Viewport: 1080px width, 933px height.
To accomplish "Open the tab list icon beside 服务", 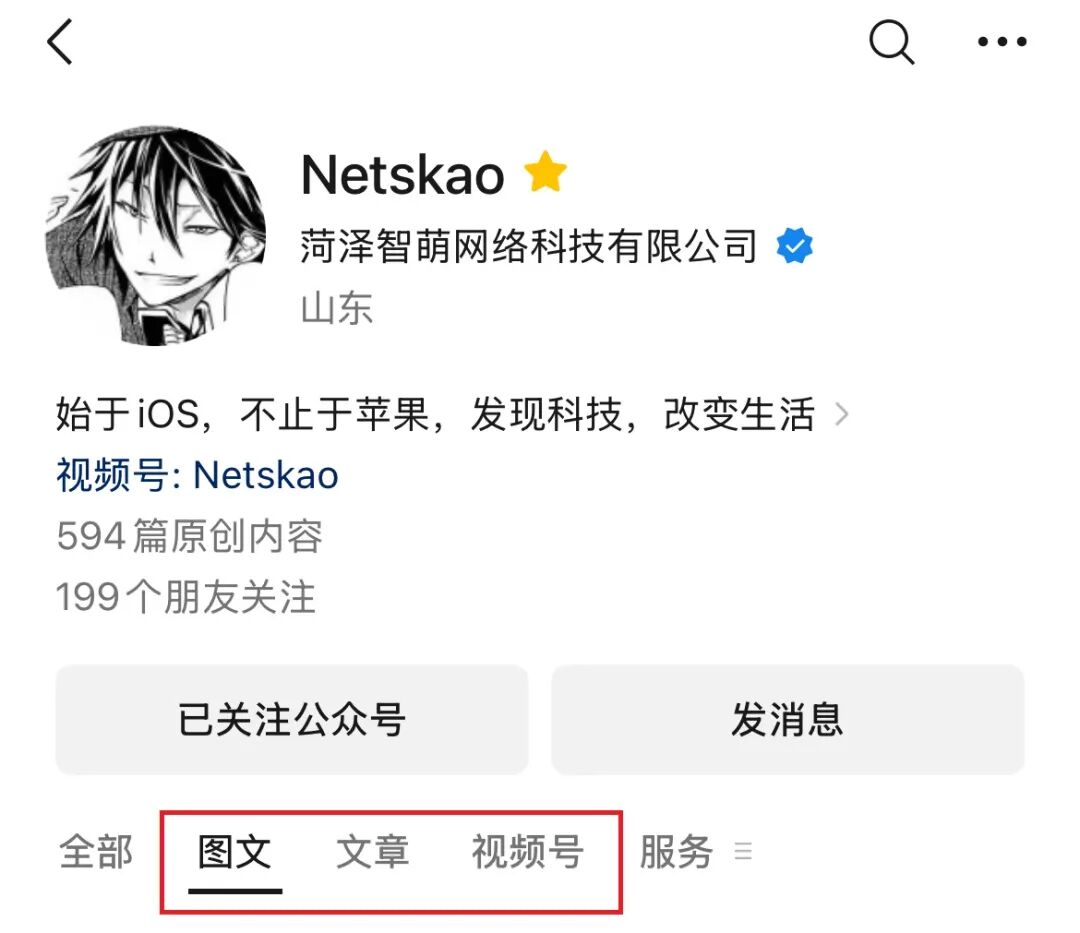I will (x=743, y=851).
